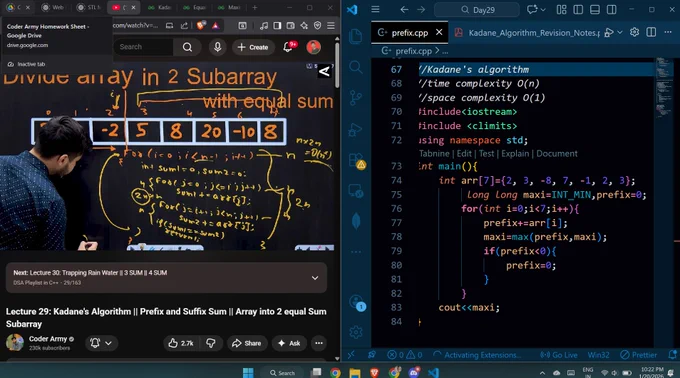This screenshot has width=680, height=378.
Task: Click the Tabnine Edit code lens link
Action: 464,153
